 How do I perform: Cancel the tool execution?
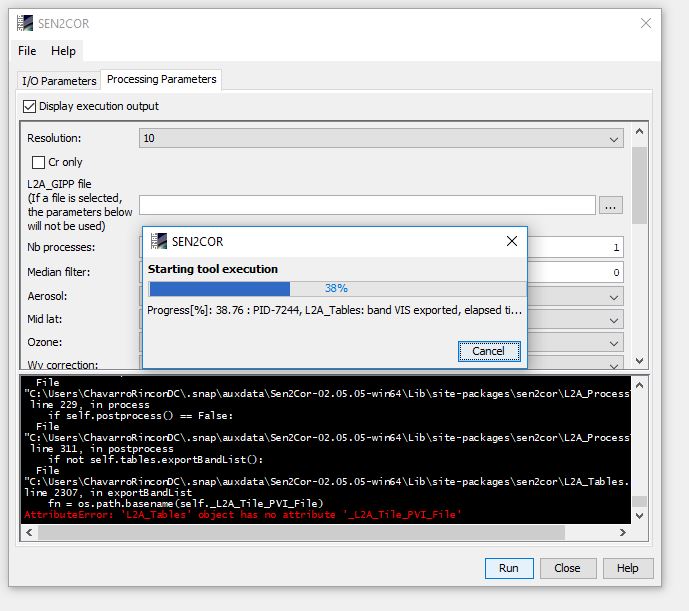[489, 351]
